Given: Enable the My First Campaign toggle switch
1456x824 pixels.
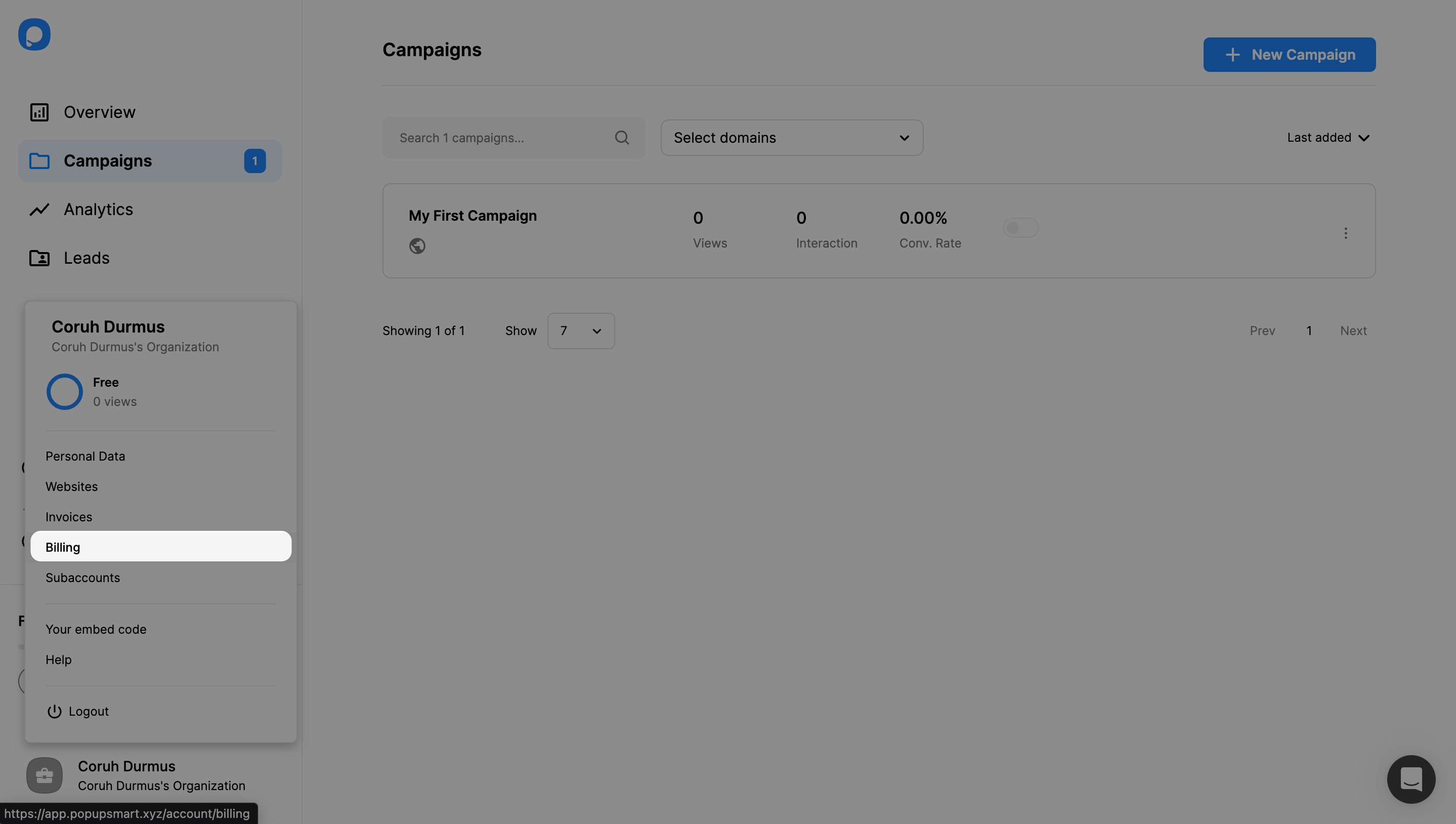Looking at the screenshot, I should coord(1020,227).
